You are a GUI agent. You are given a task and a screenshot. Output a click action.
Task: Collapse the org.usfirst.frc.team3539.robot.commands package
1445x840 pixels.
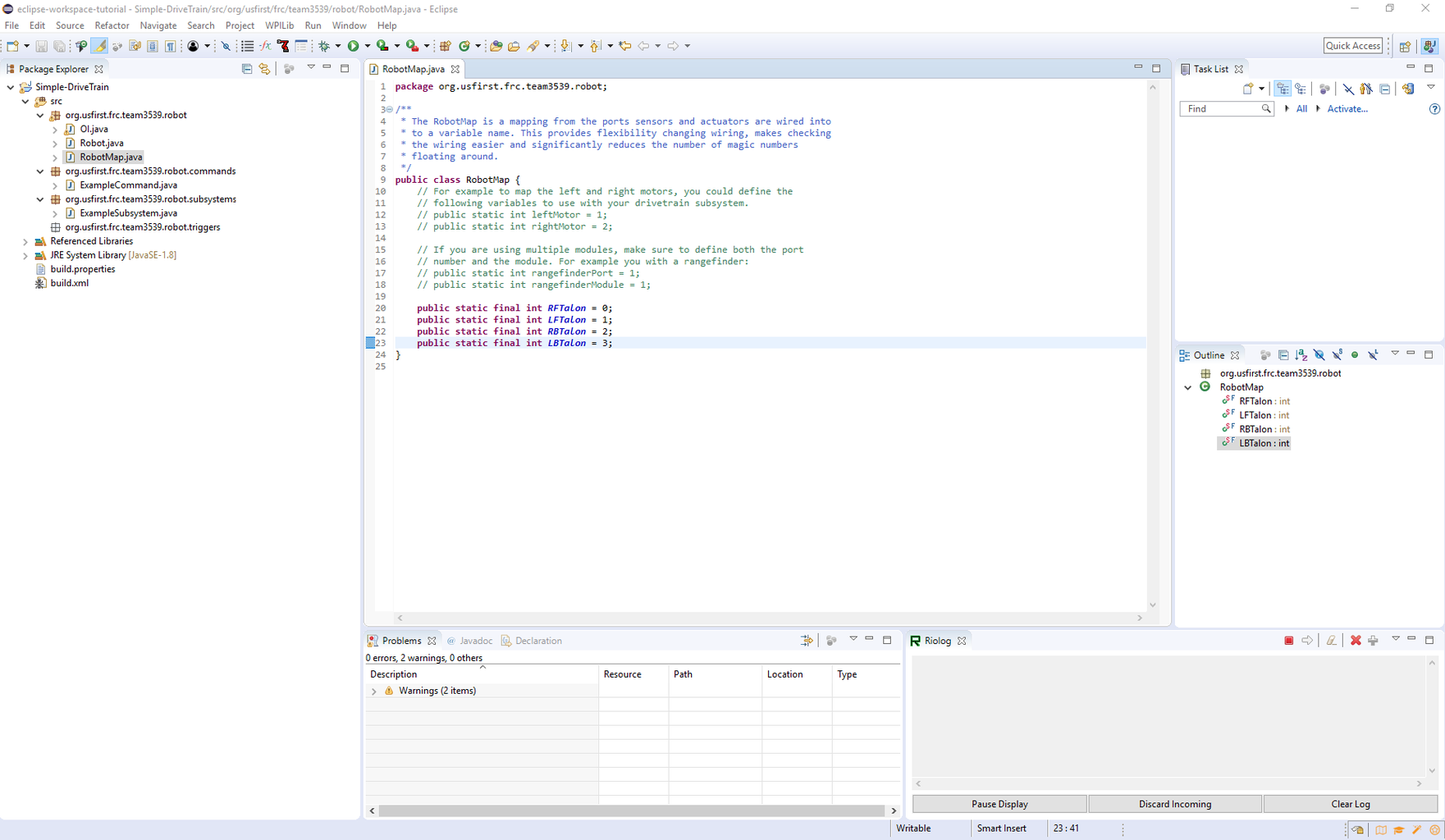(39, 171)
